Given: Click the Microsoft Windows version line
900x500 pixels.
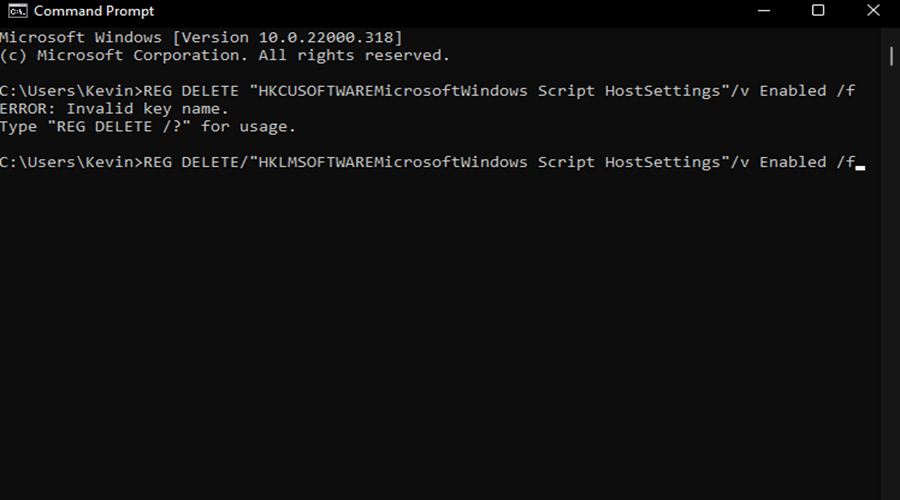Looking at the screenshot, I should (201, 37).
